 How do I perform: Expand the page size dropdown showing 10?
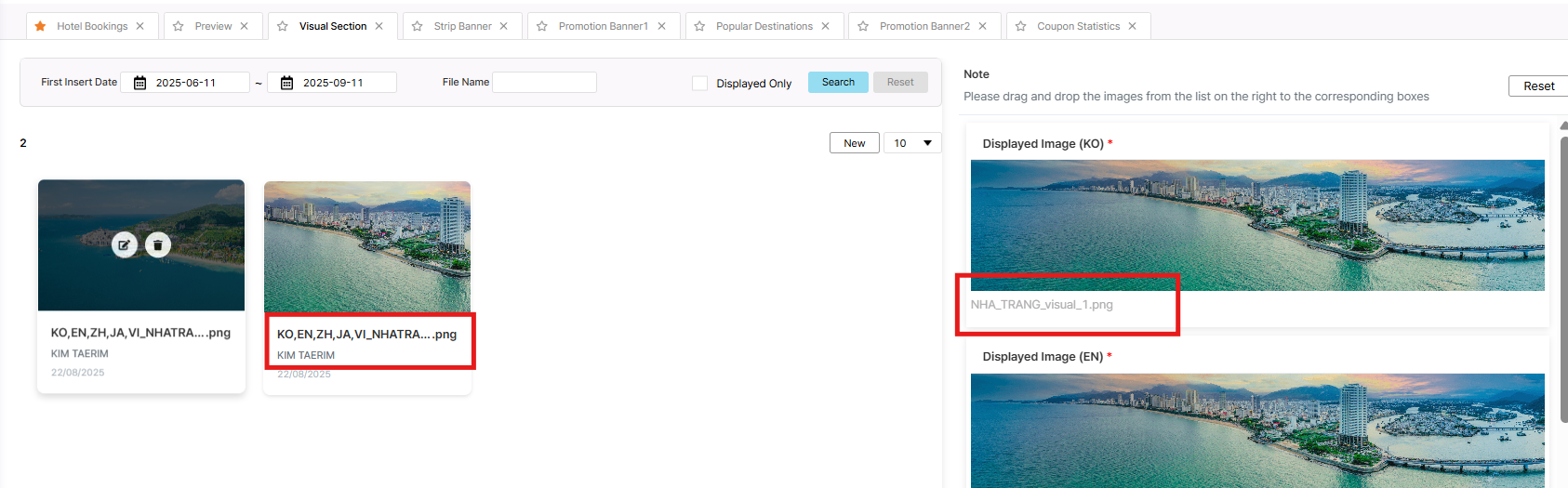pos(912,143)
